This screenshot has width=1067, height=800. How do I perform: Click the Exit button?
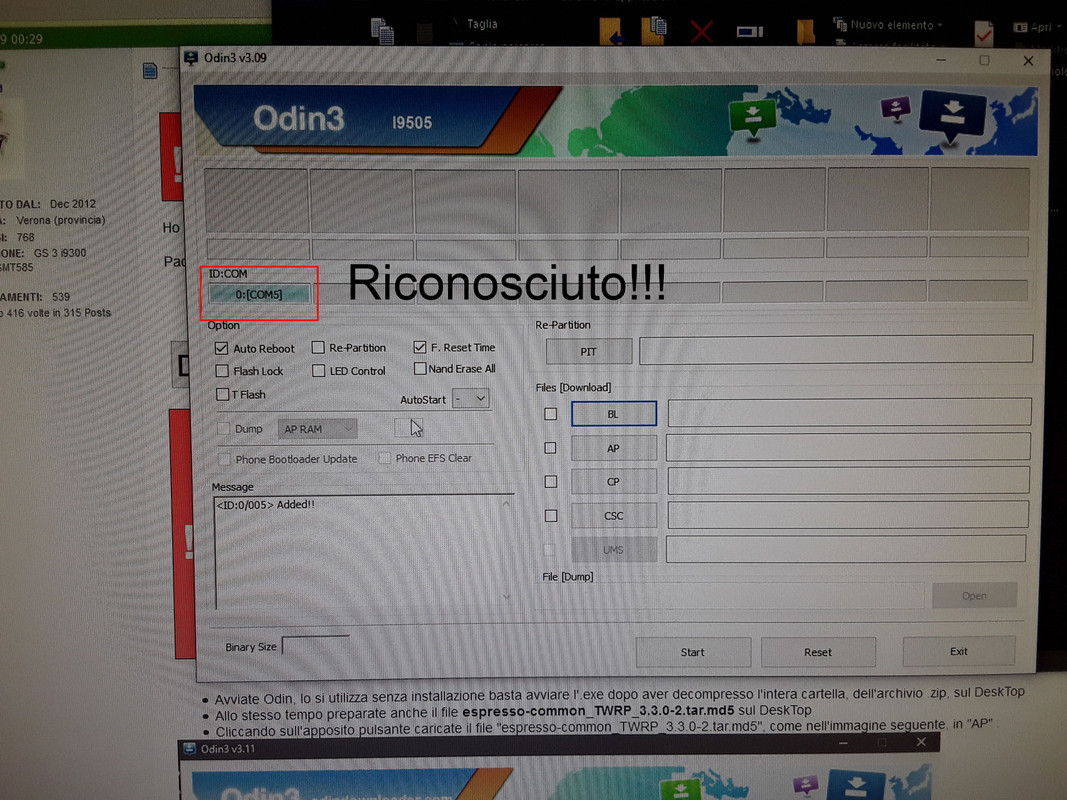[x=959, y=651]
